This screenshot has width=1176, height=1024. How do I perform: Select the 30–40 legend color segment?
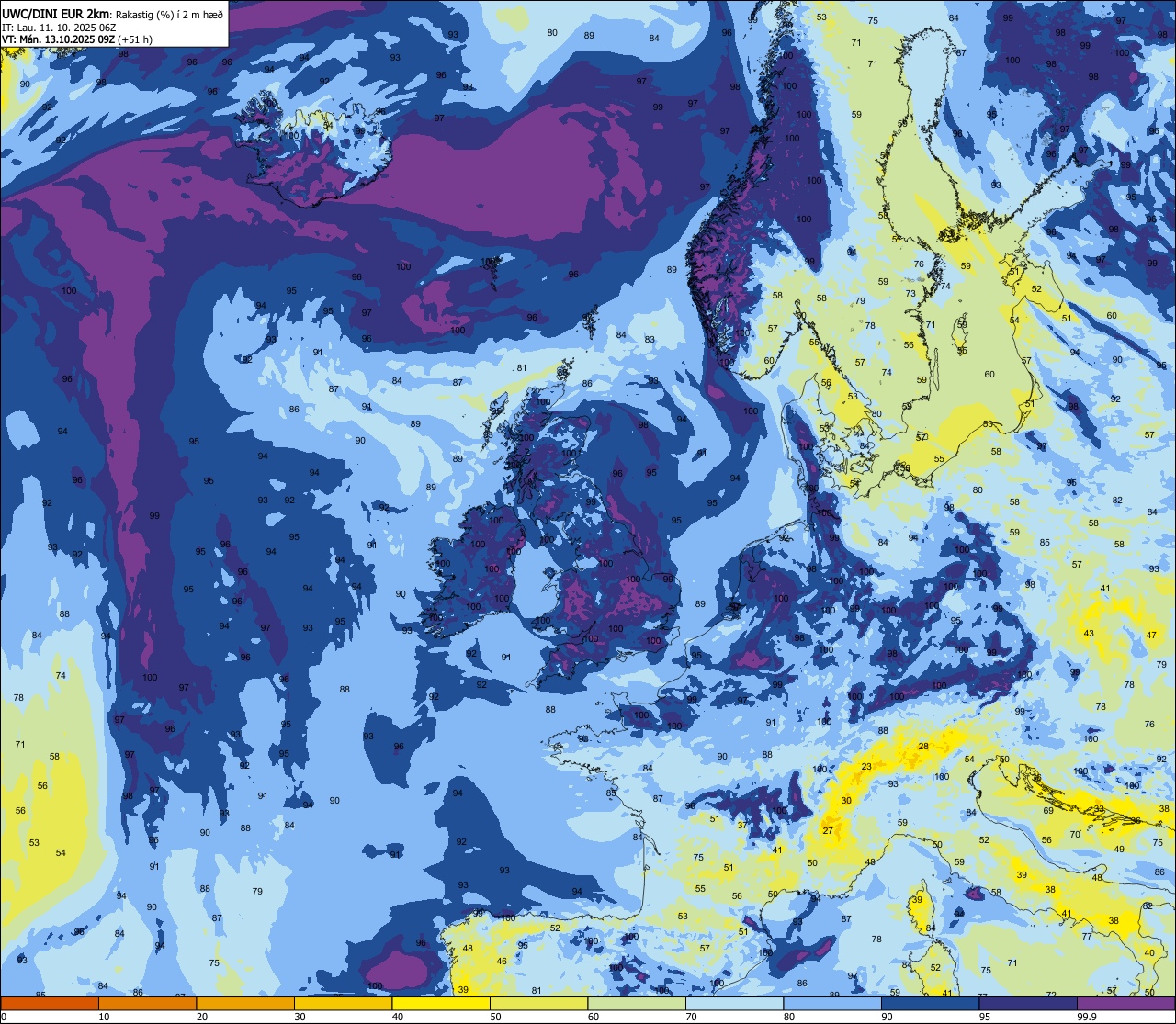click(x=343, y=1003)
